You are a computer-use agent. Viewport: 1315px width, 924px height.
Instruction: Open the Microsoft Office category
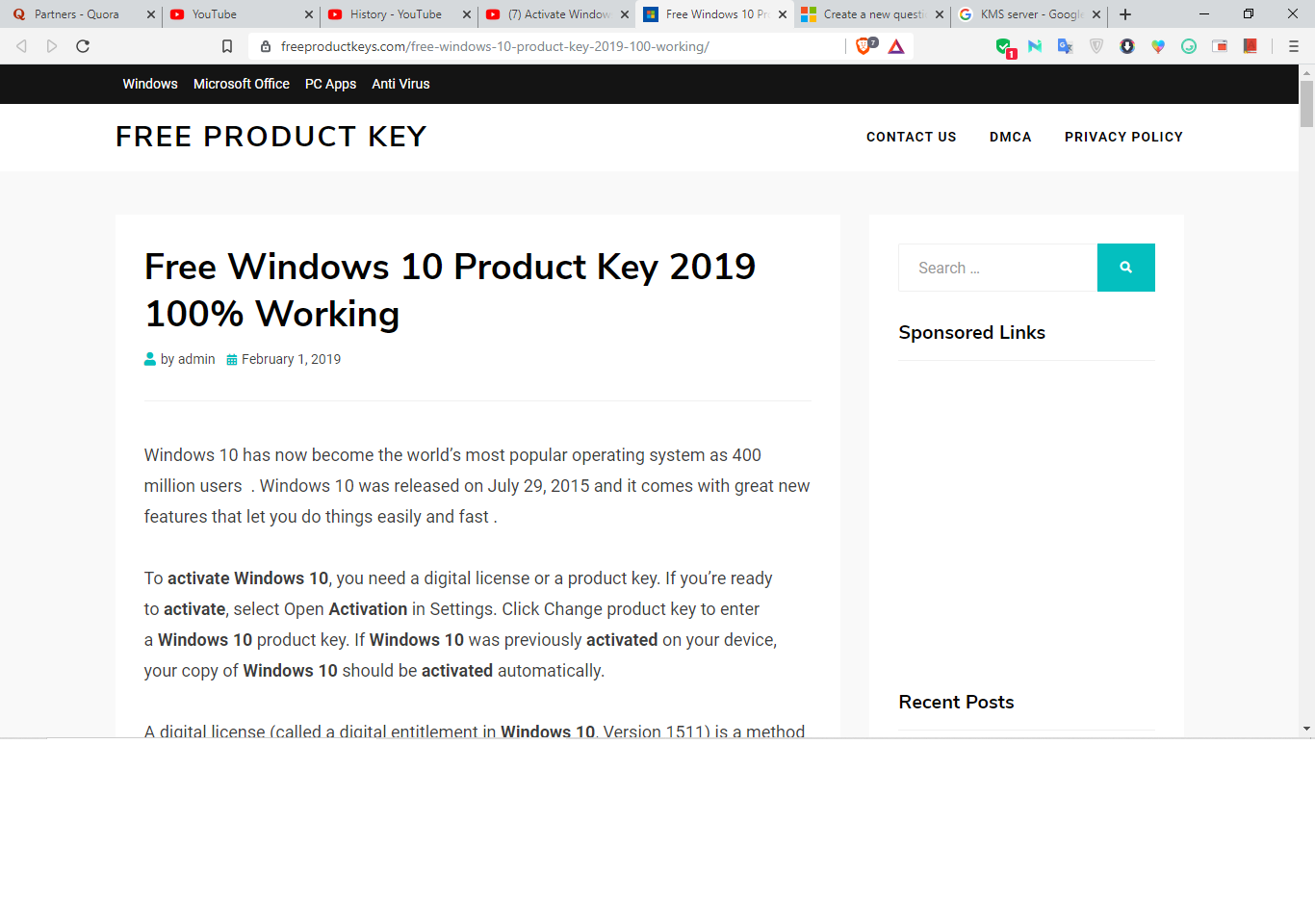pyautogui.click(x=242, y=84)
